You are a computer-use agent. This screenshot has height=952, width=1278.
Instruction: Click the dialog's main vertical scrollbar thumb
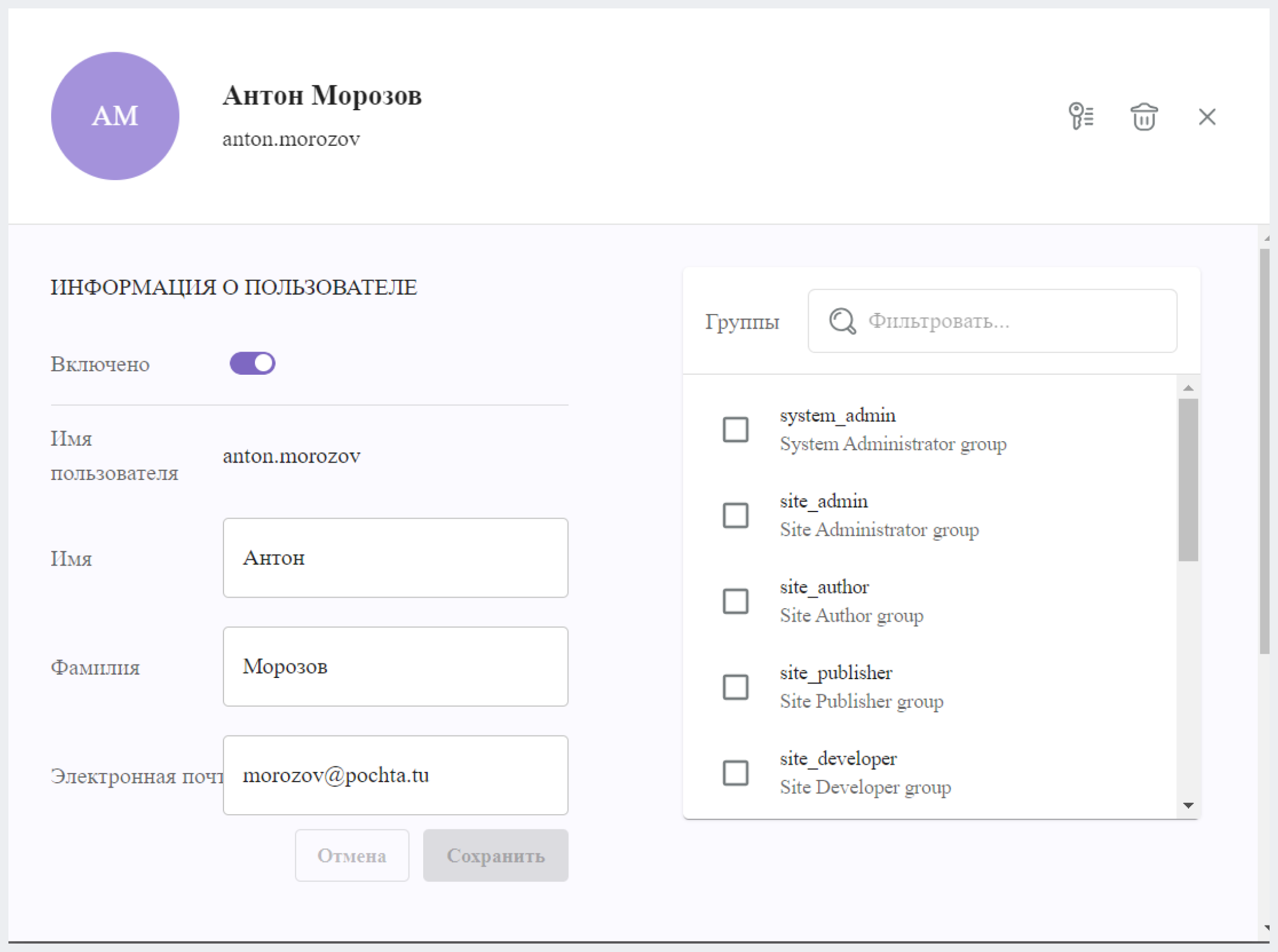pyautogui.click(x=1264, y=451)
